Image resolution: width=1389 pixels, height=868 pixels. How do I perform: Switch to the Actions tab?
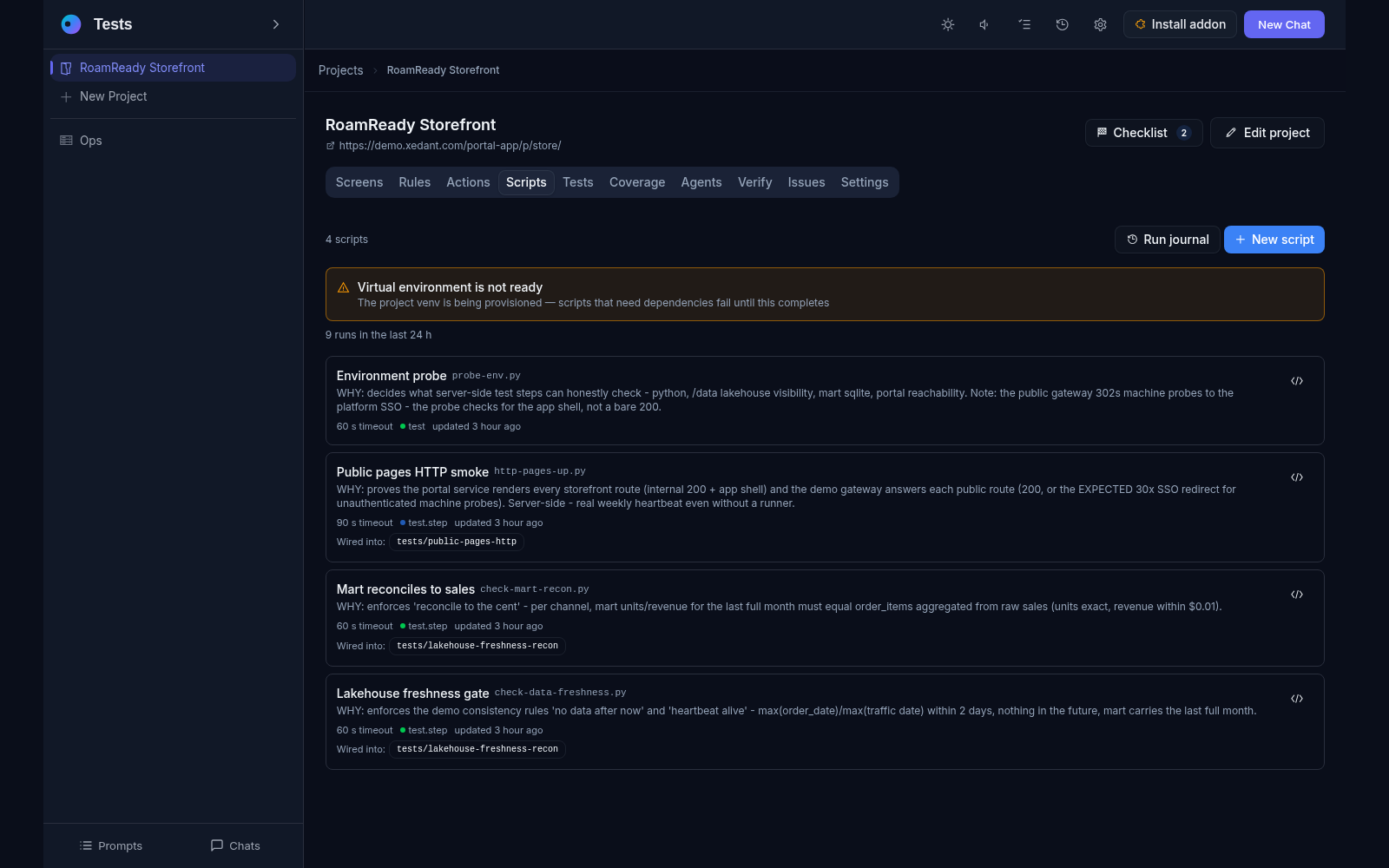coord(468,182)
